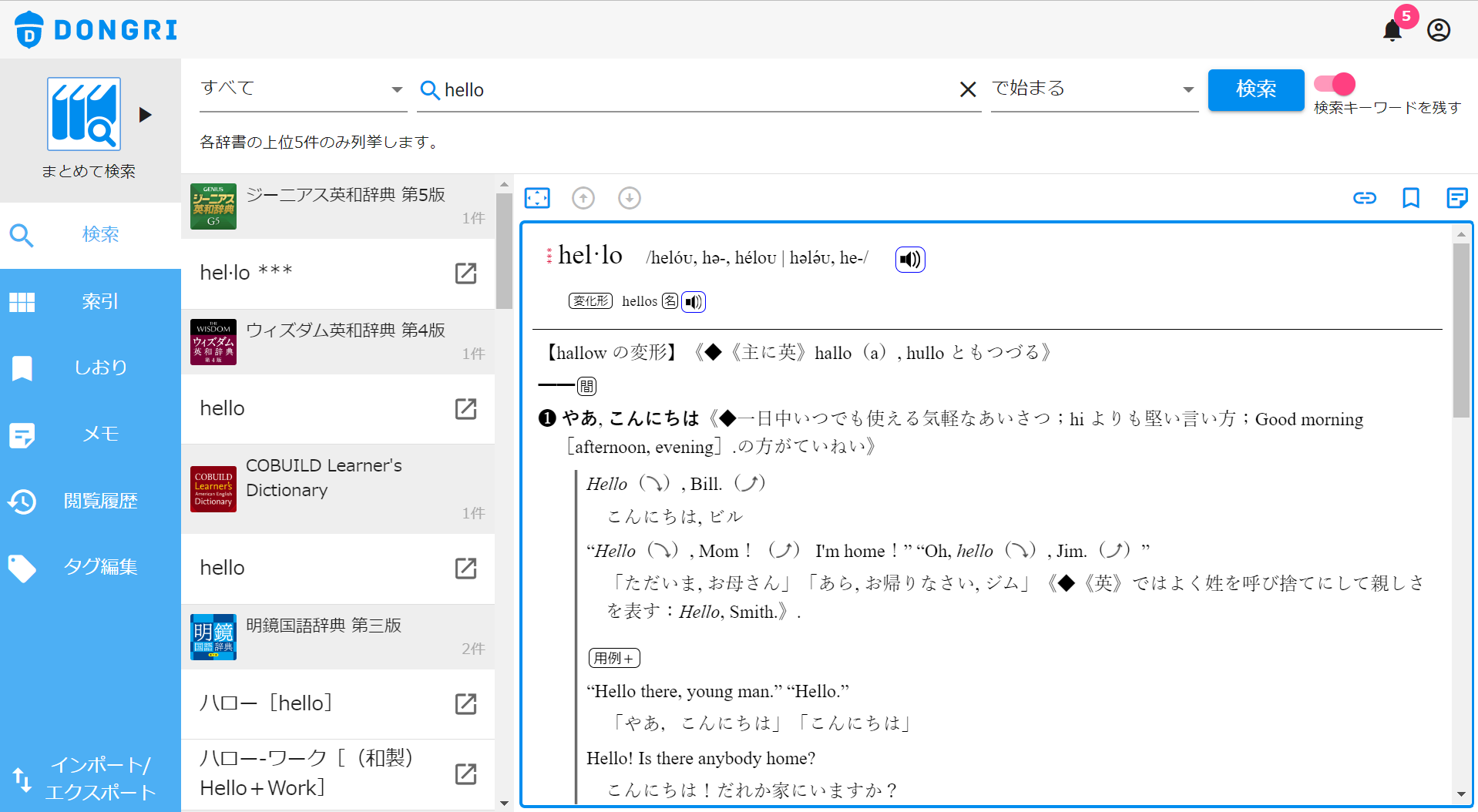
Task: Click the search field containing hello
Action: 697,90
